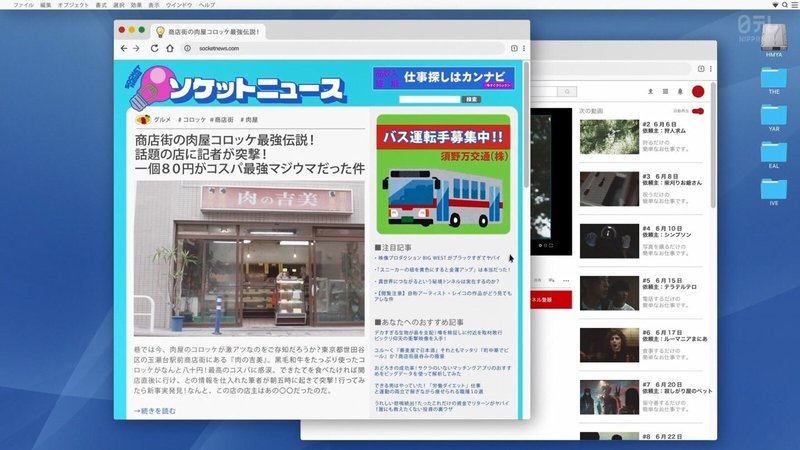Toggle the autoplay switch in video window
Screen dimensions: 800x450
[x=698, y=111]
